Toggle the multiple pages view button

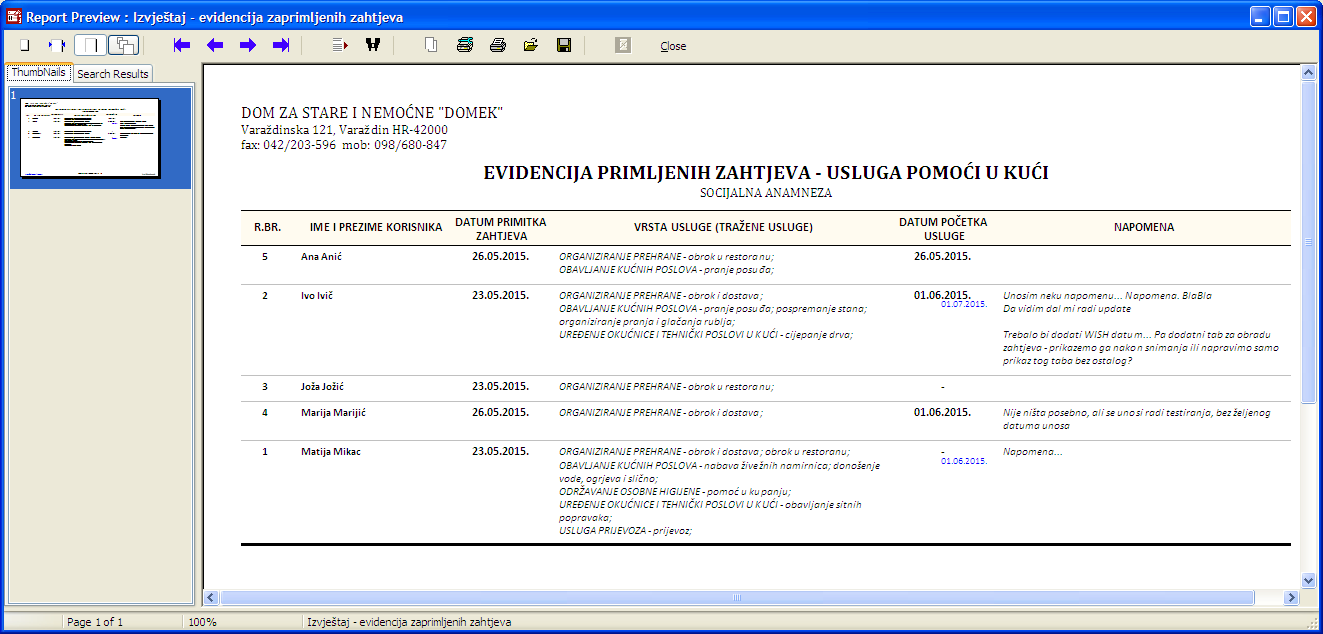pyautogui.click(x=124, y=45)
